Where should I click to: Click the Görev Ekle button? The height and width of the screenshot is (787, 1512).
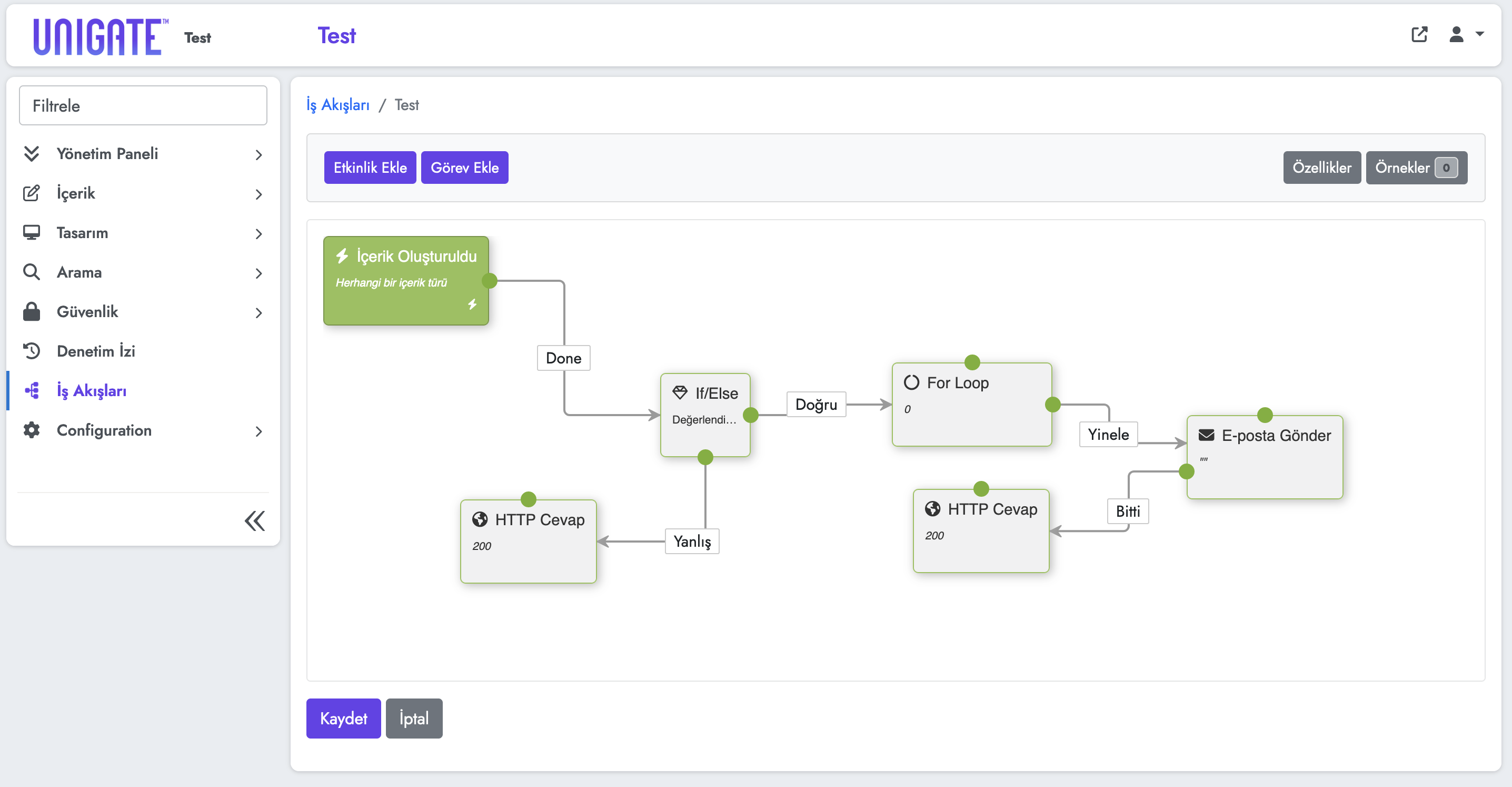[464, 168]
